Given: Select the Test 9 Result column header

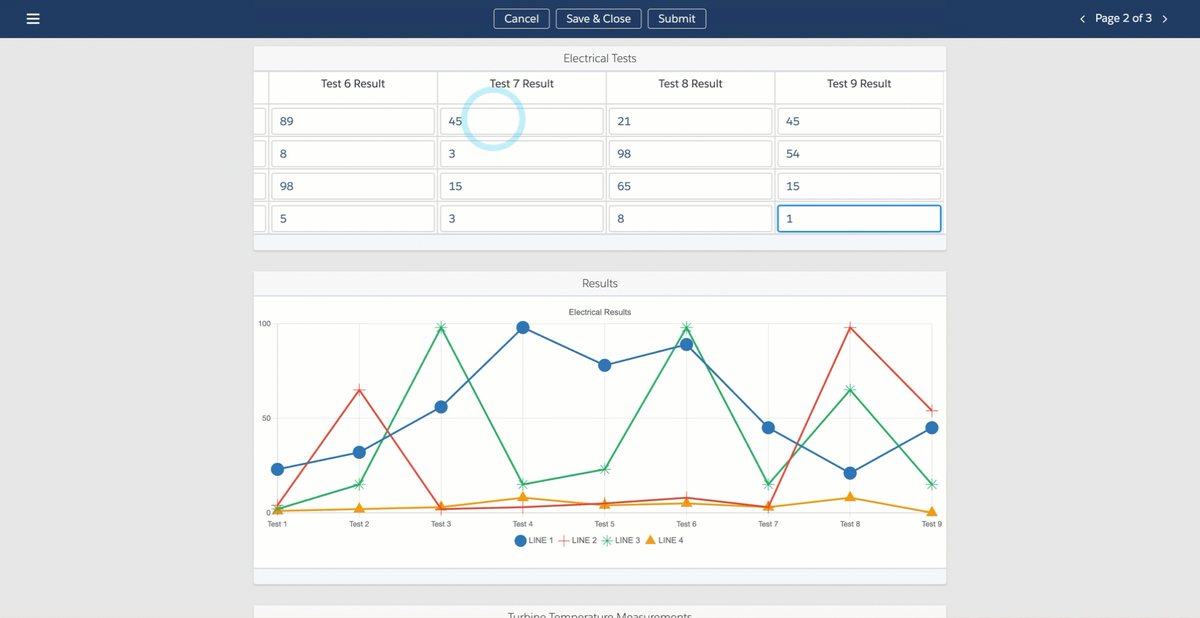Looking at the screenshot, I should 859,84.
